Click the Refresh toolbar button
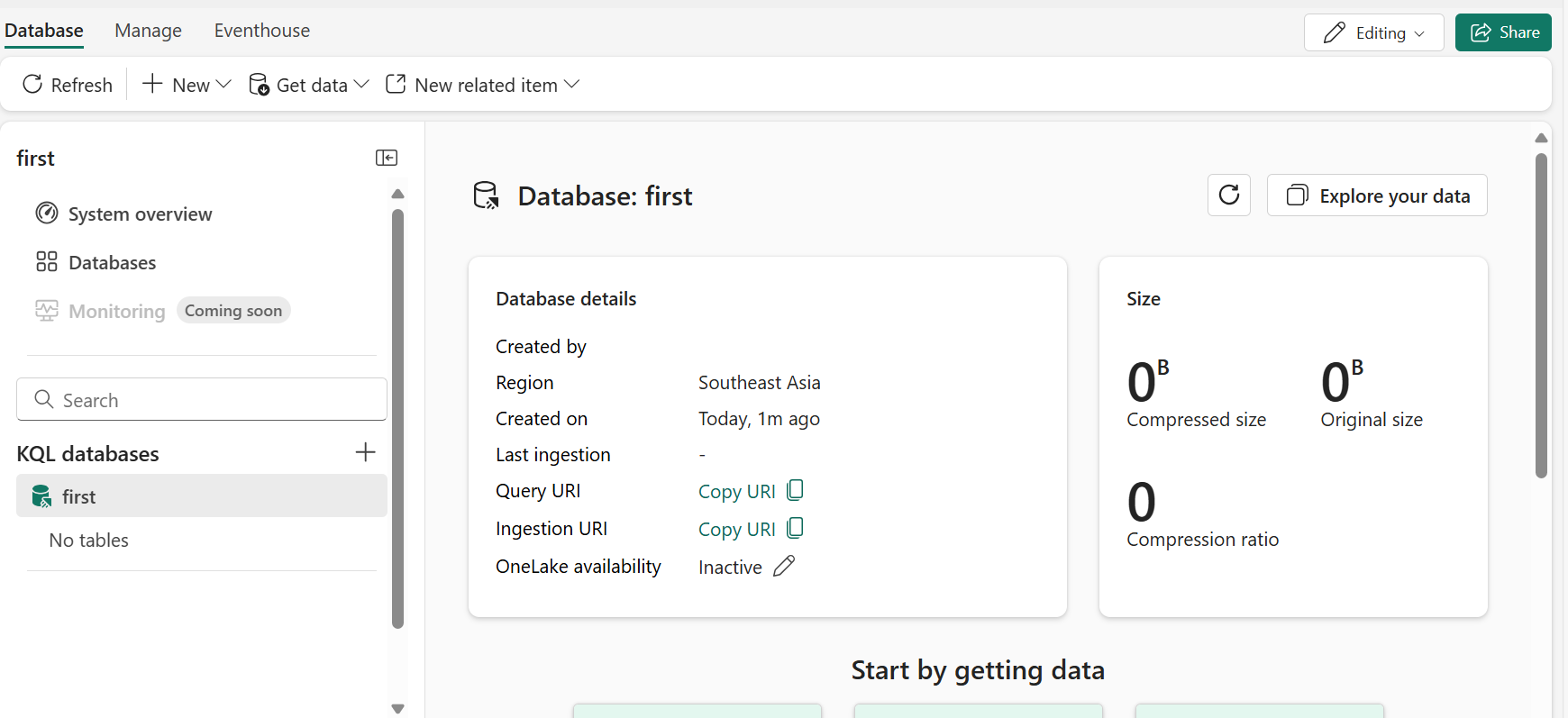The image size is (1568, 718). coord(68,85)
